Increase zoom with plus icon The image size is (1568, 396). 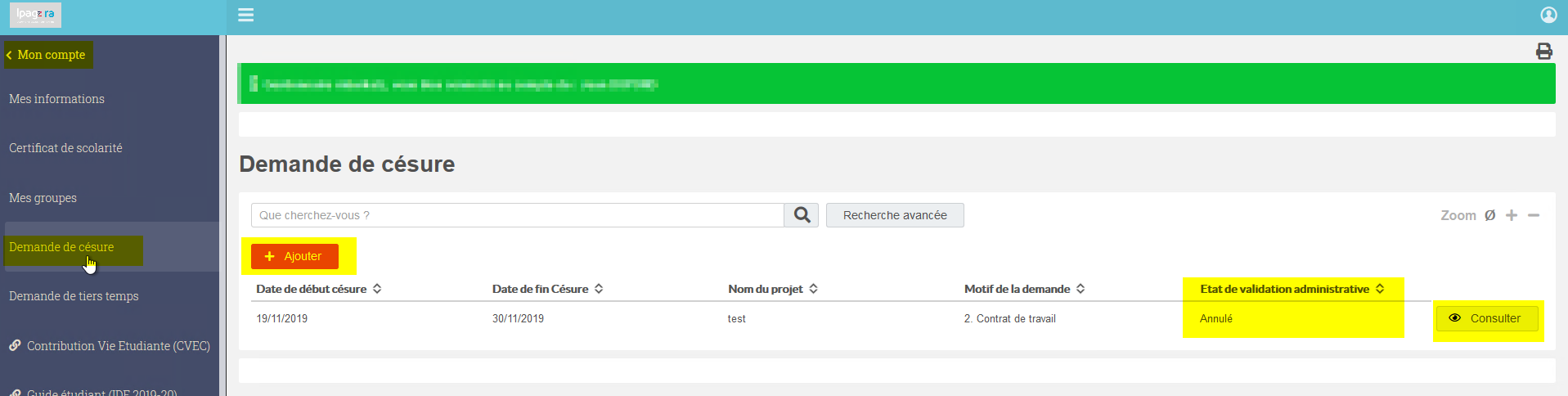pyautogui.click(x=1512, y=215)
